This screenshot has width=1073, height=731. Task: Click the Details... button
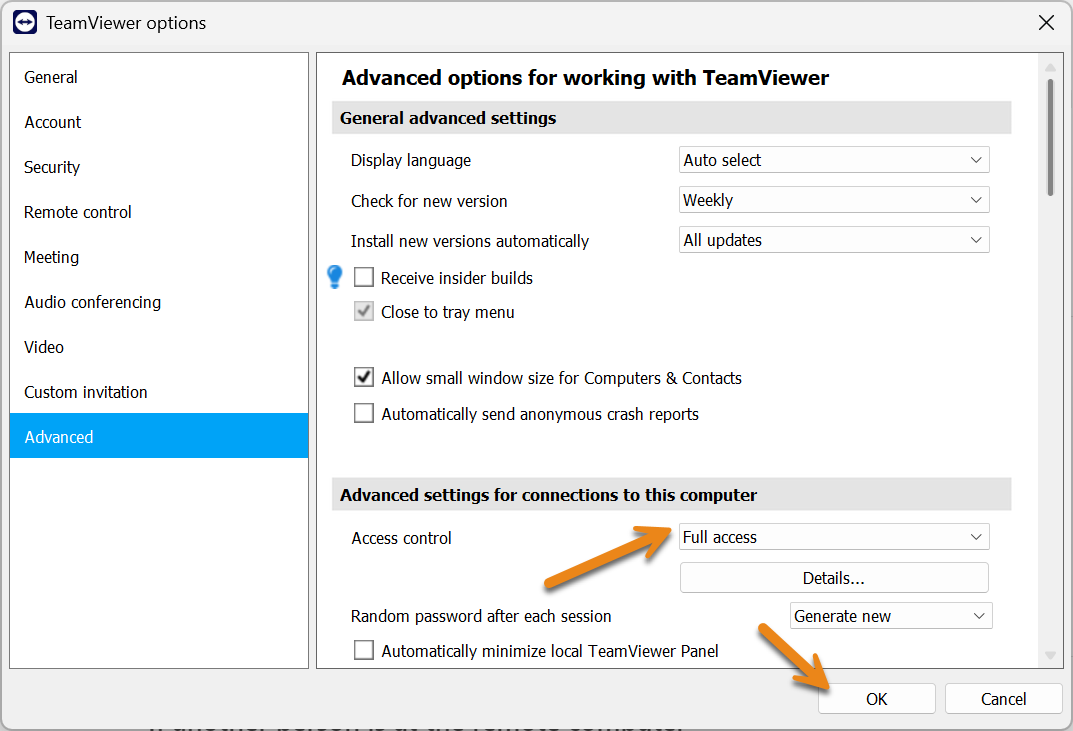(834, 578)
